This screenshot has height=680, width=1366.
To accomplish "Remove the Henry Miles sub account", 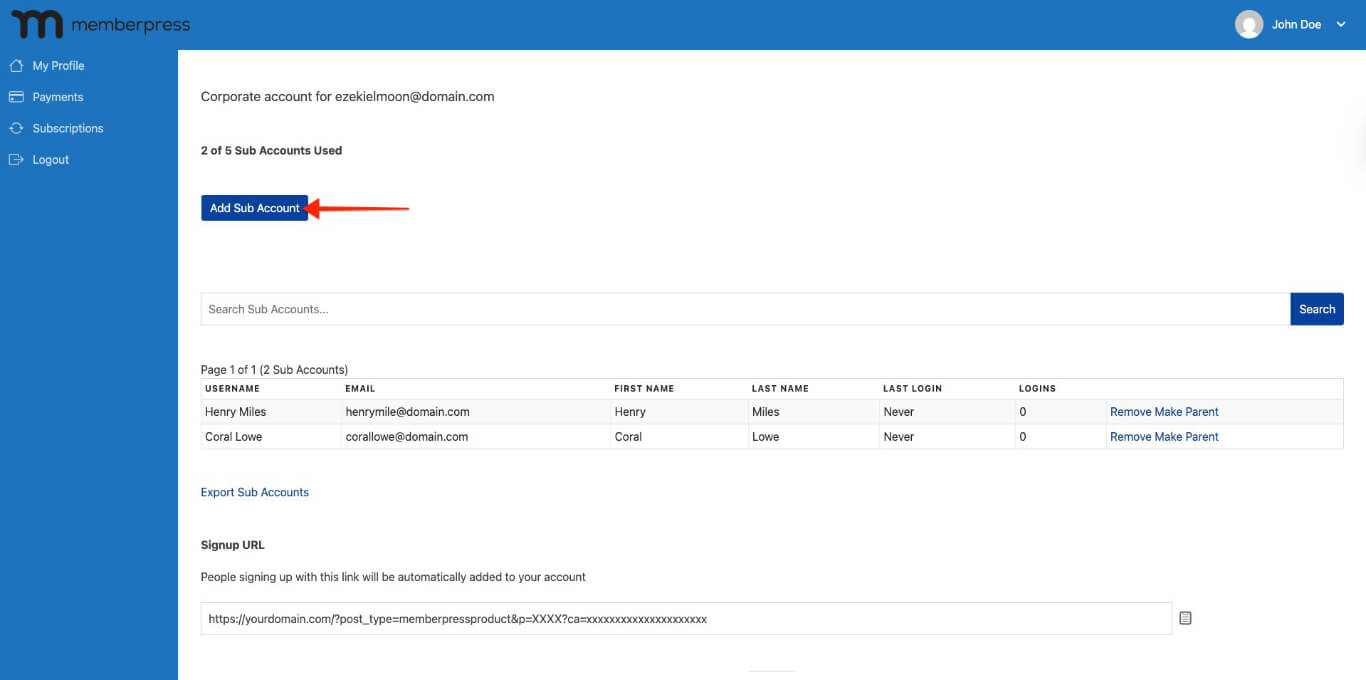I will pyautogui.click(x=1130, y=412).
